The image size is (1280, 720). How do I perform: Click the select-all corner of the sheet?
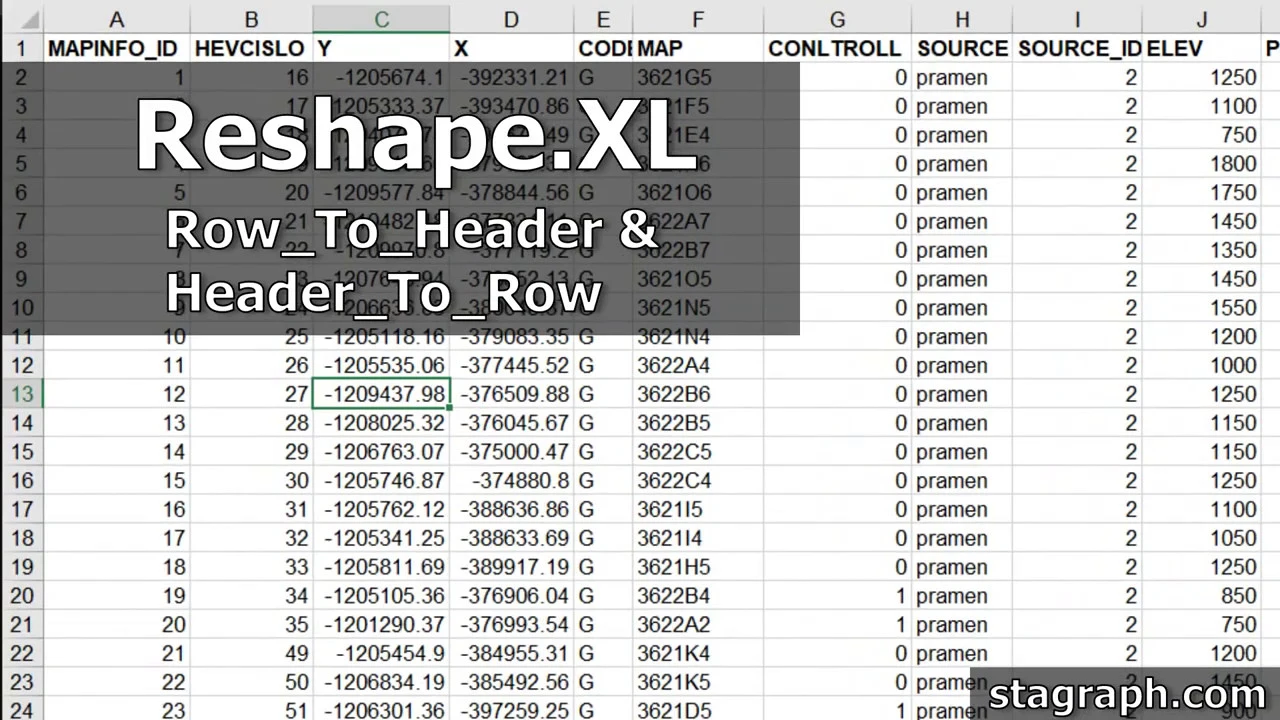[21, 19]
